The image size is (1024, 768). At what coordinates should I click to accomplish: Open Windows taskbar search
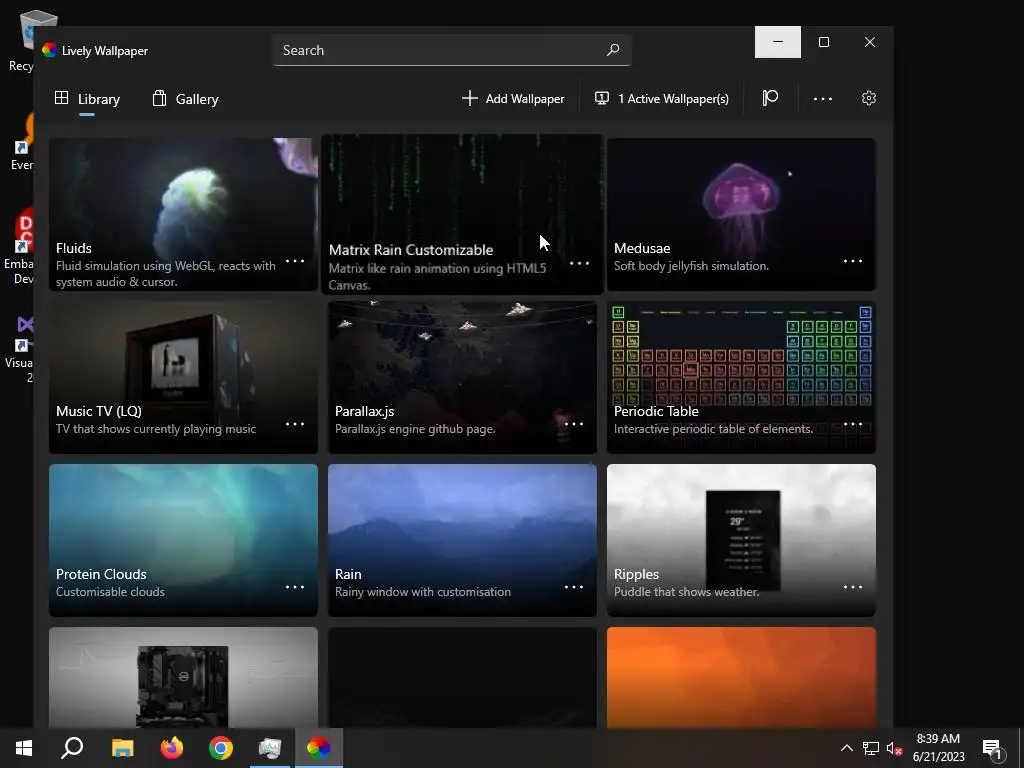pyautogui.click(x=72, y=748)
